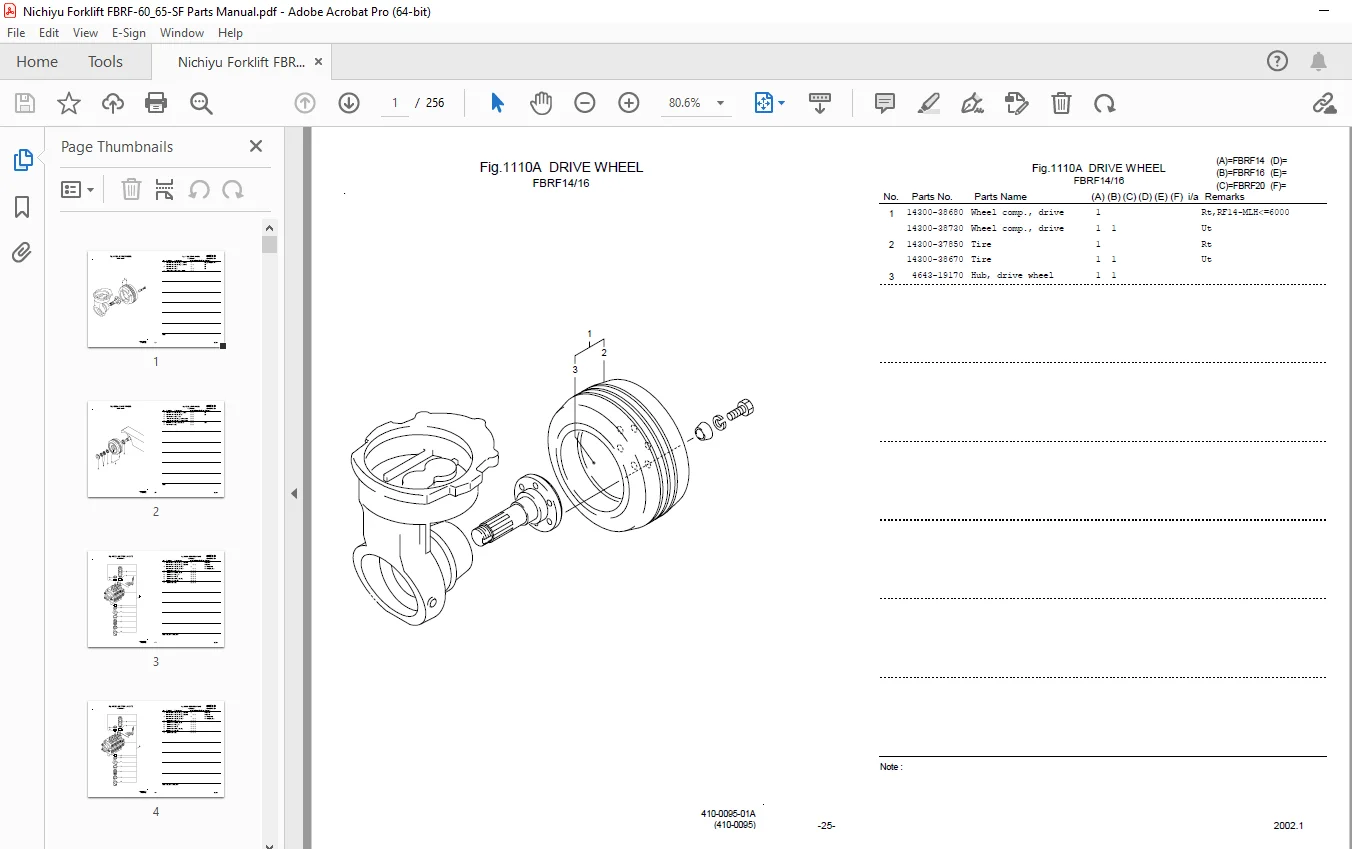Click the Edit PDF stamp tool icon

pyautogui.click(x=1017, y=103)
